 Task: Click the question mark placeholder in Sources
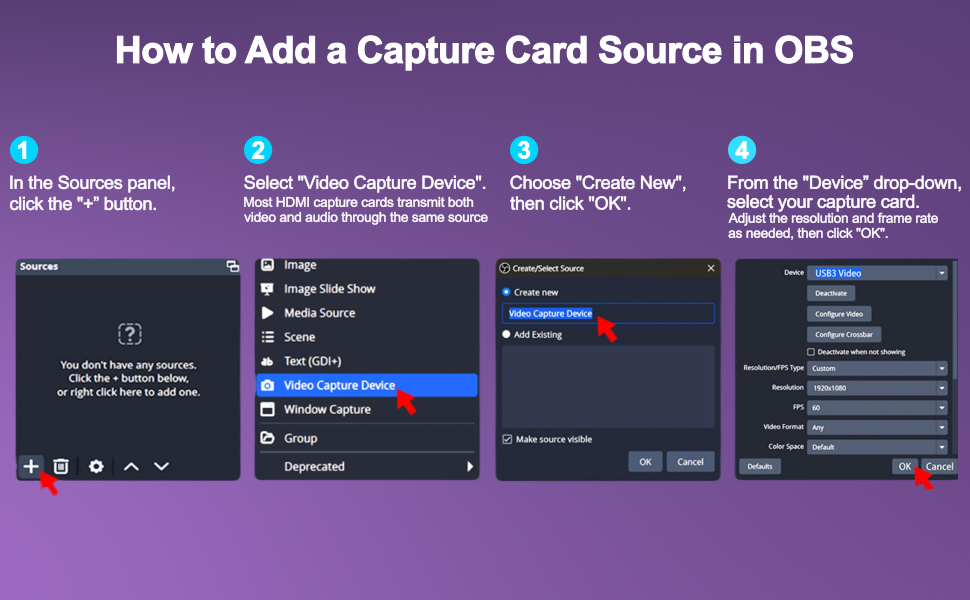(130, 334)
